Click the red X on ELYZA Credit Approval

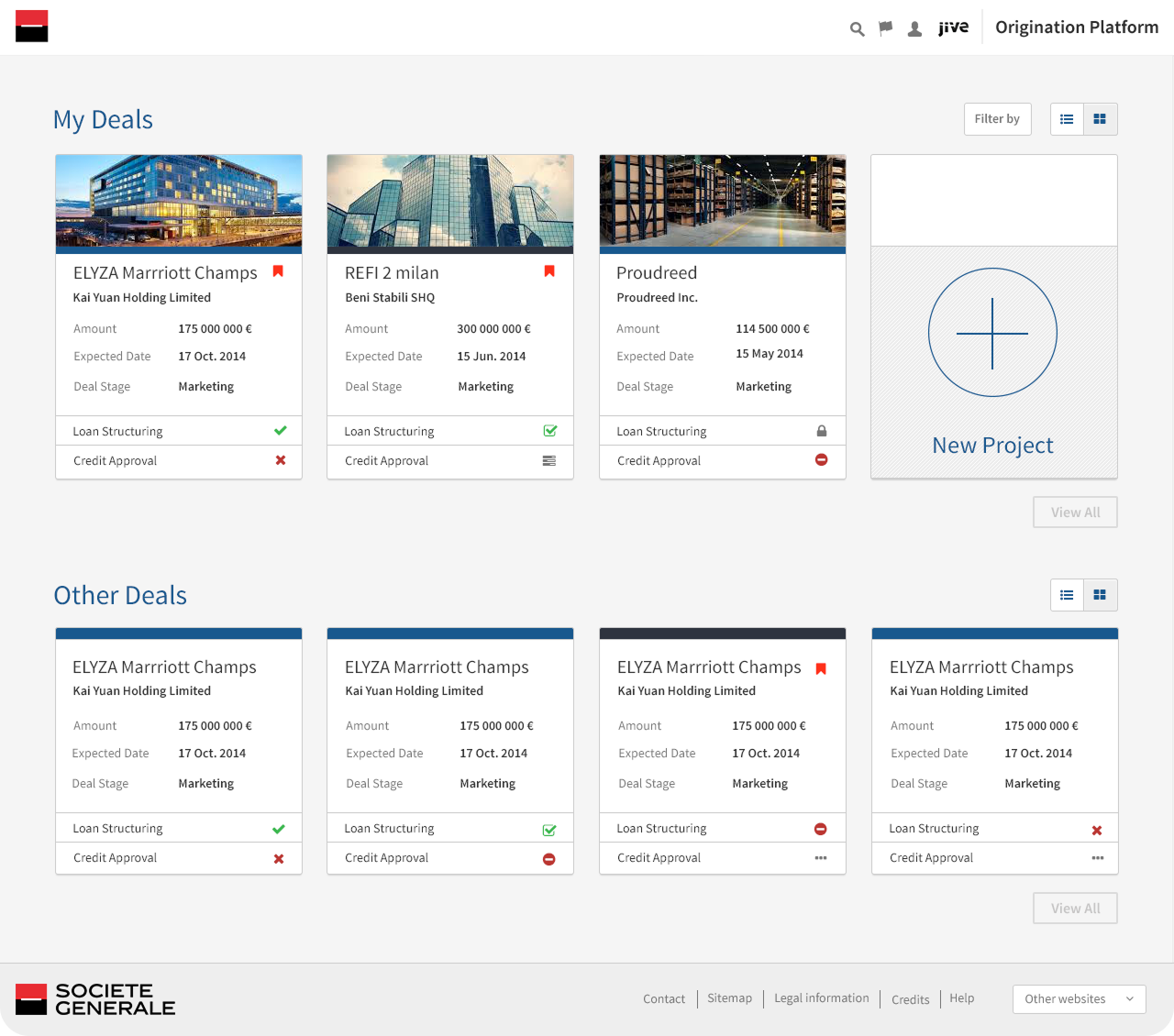coord(281,460)
